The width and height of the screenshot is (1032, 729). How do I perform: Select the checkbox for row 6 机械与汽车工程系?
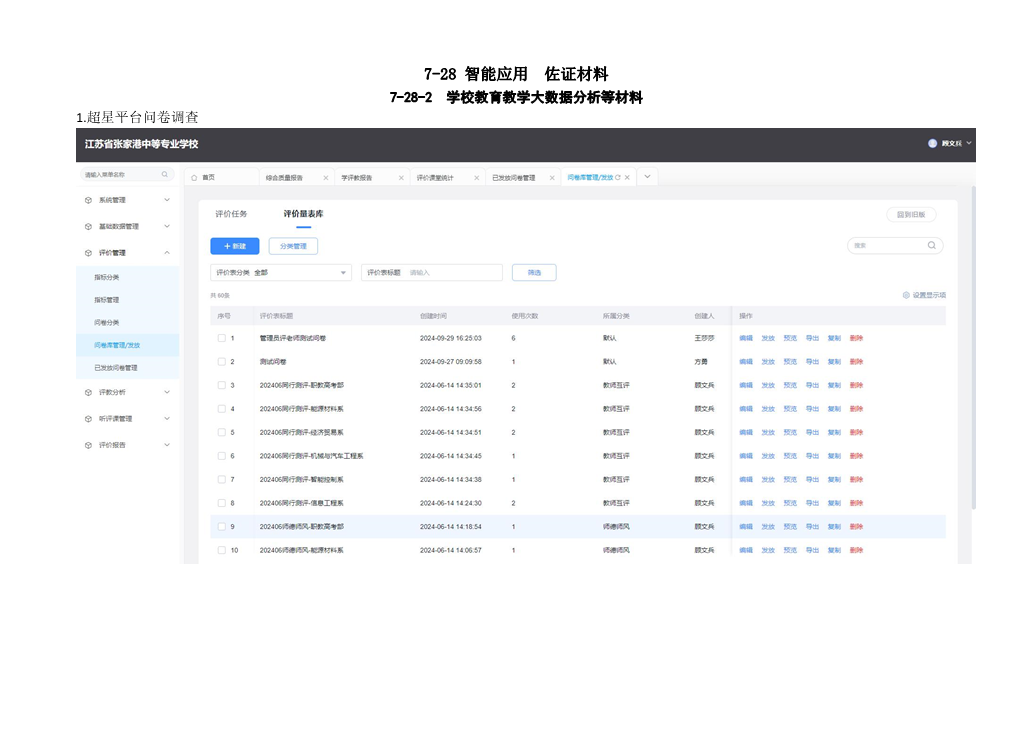tap(222, 456)
